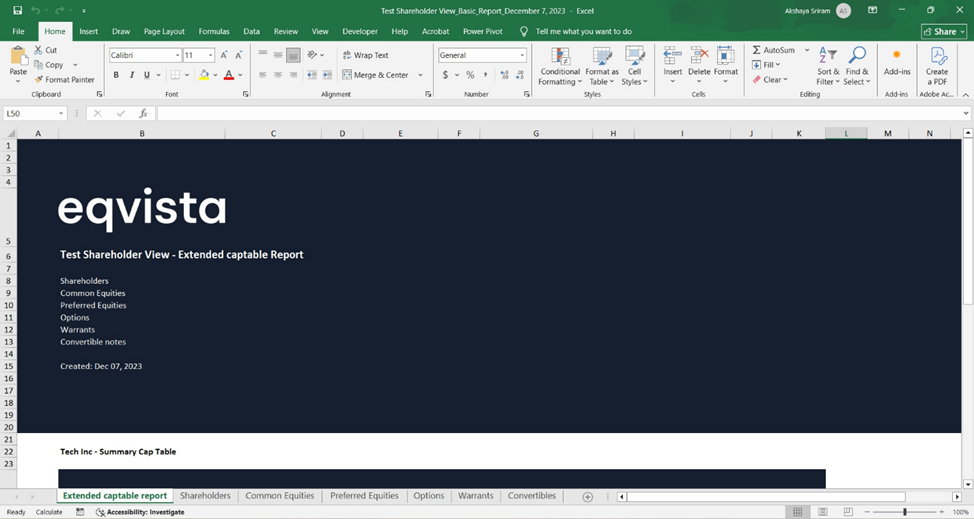Switch to the Formulas tab
This screenshot has width=974, height=519.
pos(214,31)
